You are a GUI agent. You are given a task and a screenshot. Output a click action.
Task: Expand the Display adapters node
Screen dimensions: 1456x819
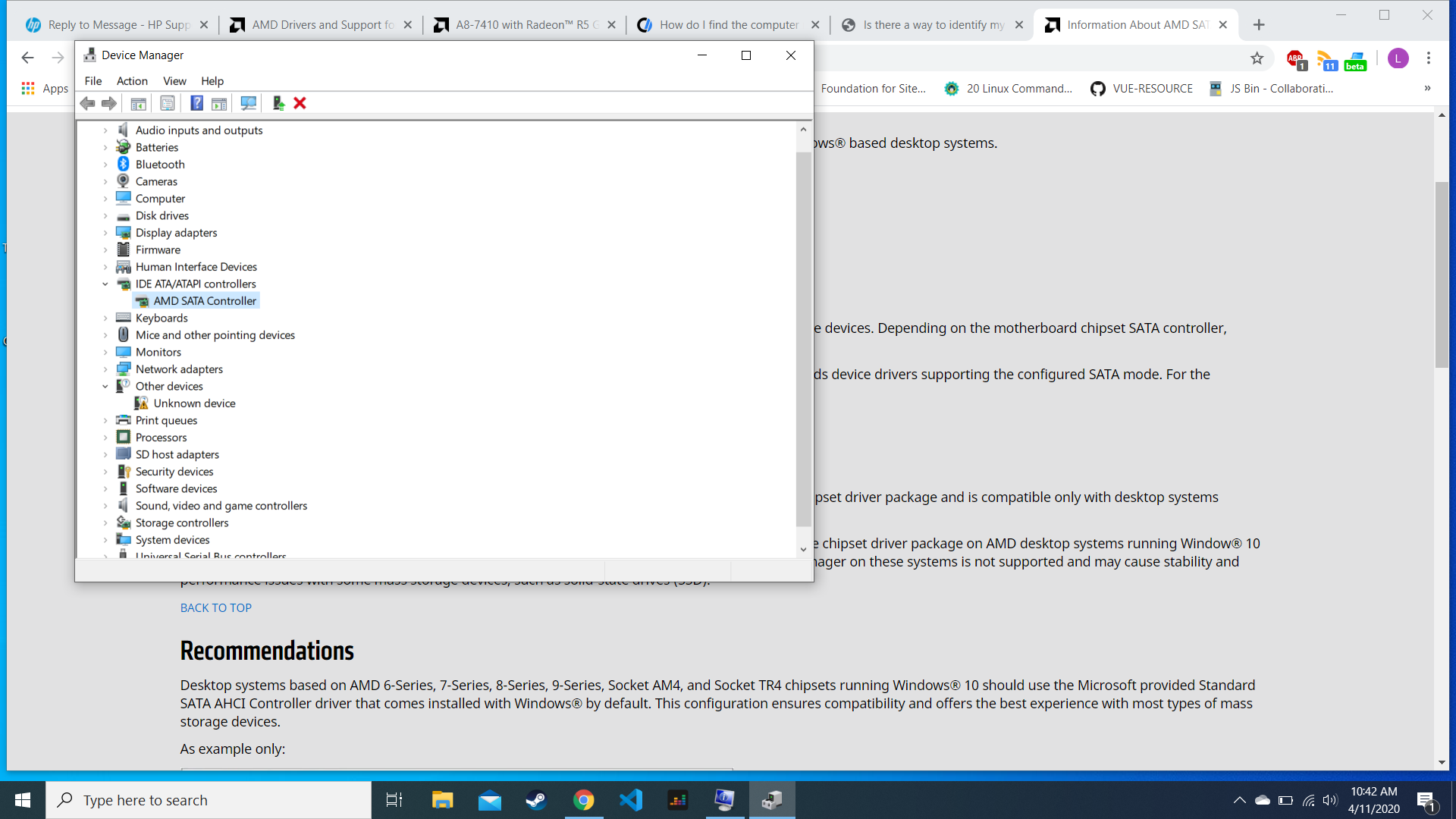[105, 233]
